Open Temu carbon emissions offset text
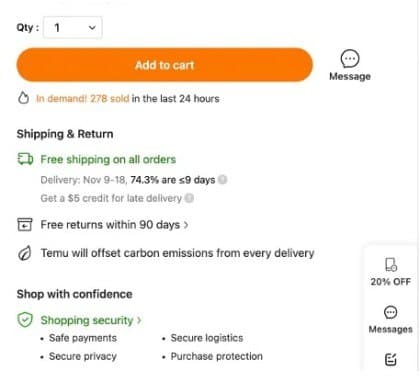The height and width of the screenshot is (376, 419). (177, 253)
